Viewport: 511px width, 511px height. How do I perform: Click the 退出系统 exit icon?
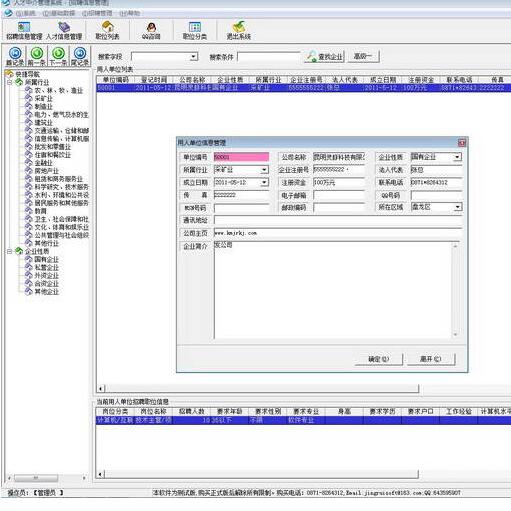[239, 31]
